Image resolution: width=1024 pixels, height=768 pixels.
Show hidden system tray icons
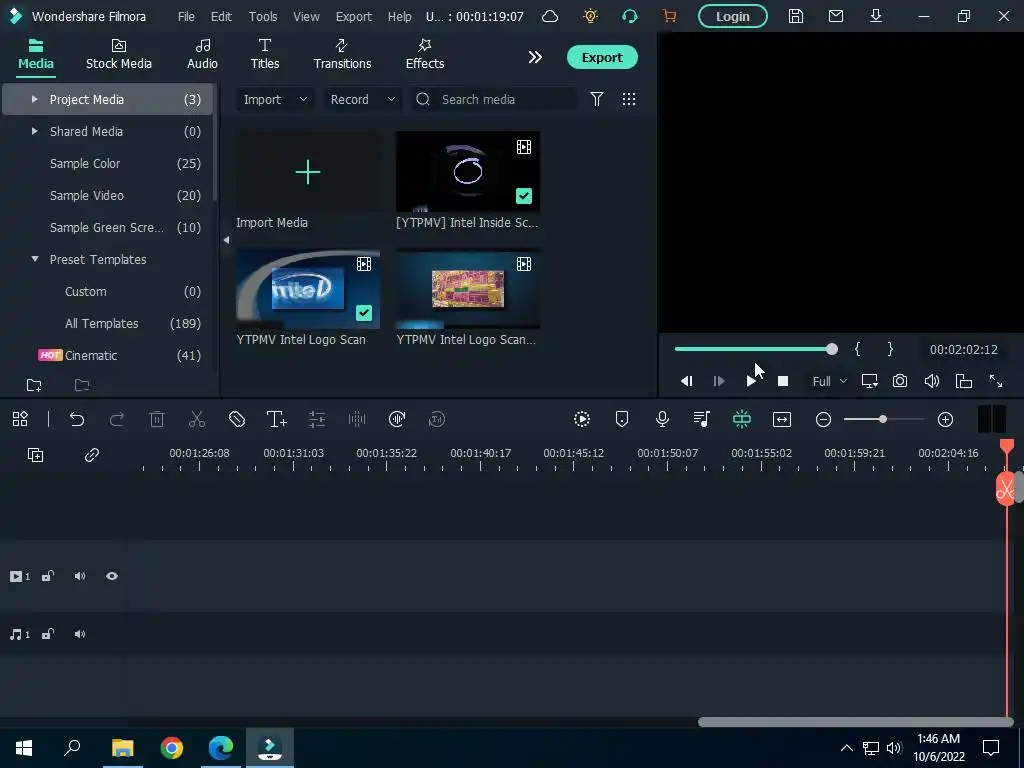tap(846, 748)
